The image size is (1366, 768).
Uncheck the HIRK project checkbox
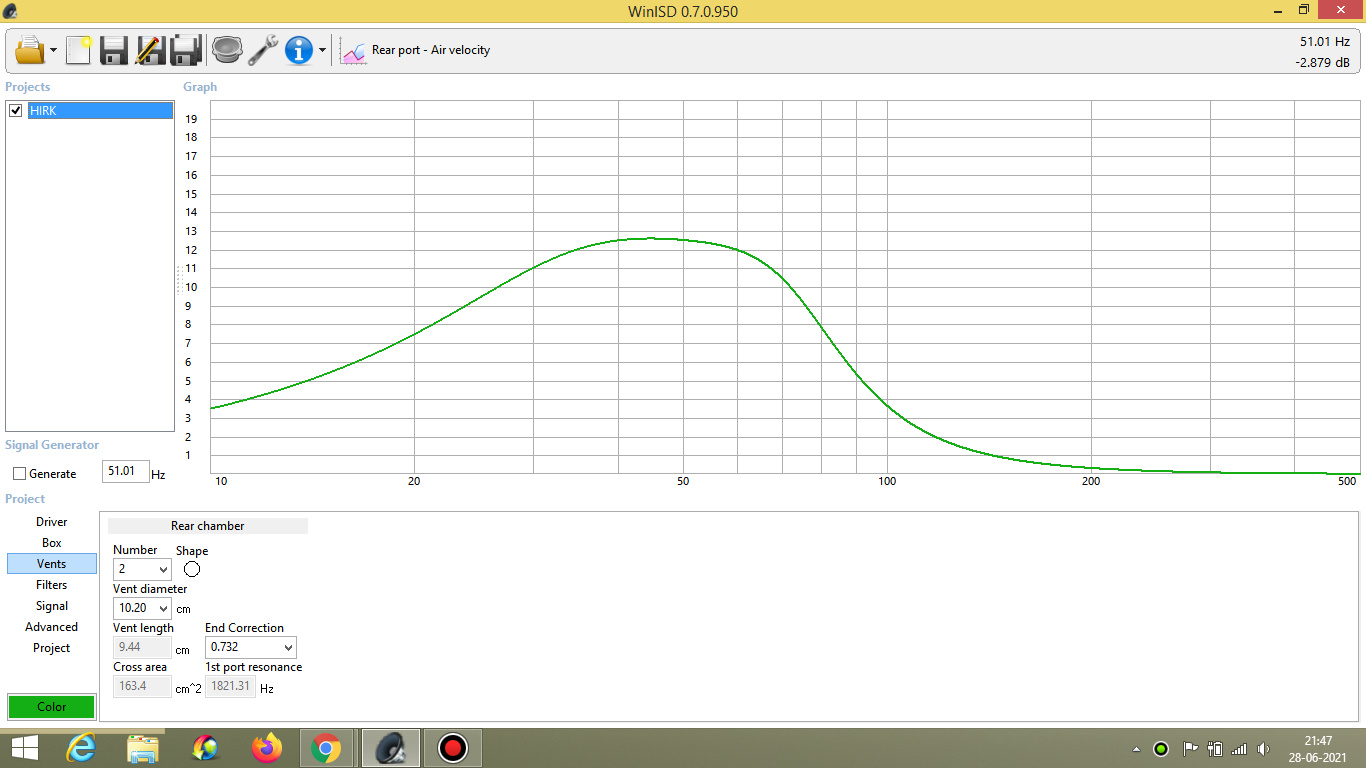[x=16, y=111]
